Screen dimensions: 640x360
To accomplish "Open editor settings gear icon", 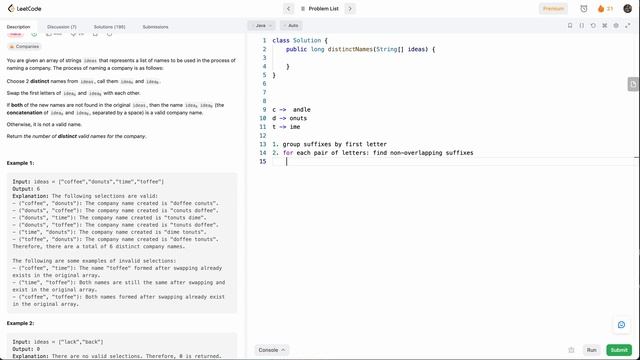I will pyautogui.click(x=616, y=25).
